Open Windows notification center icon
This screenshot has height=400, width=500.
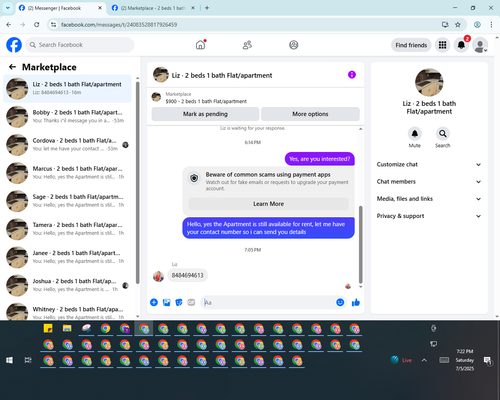[488, 360]
